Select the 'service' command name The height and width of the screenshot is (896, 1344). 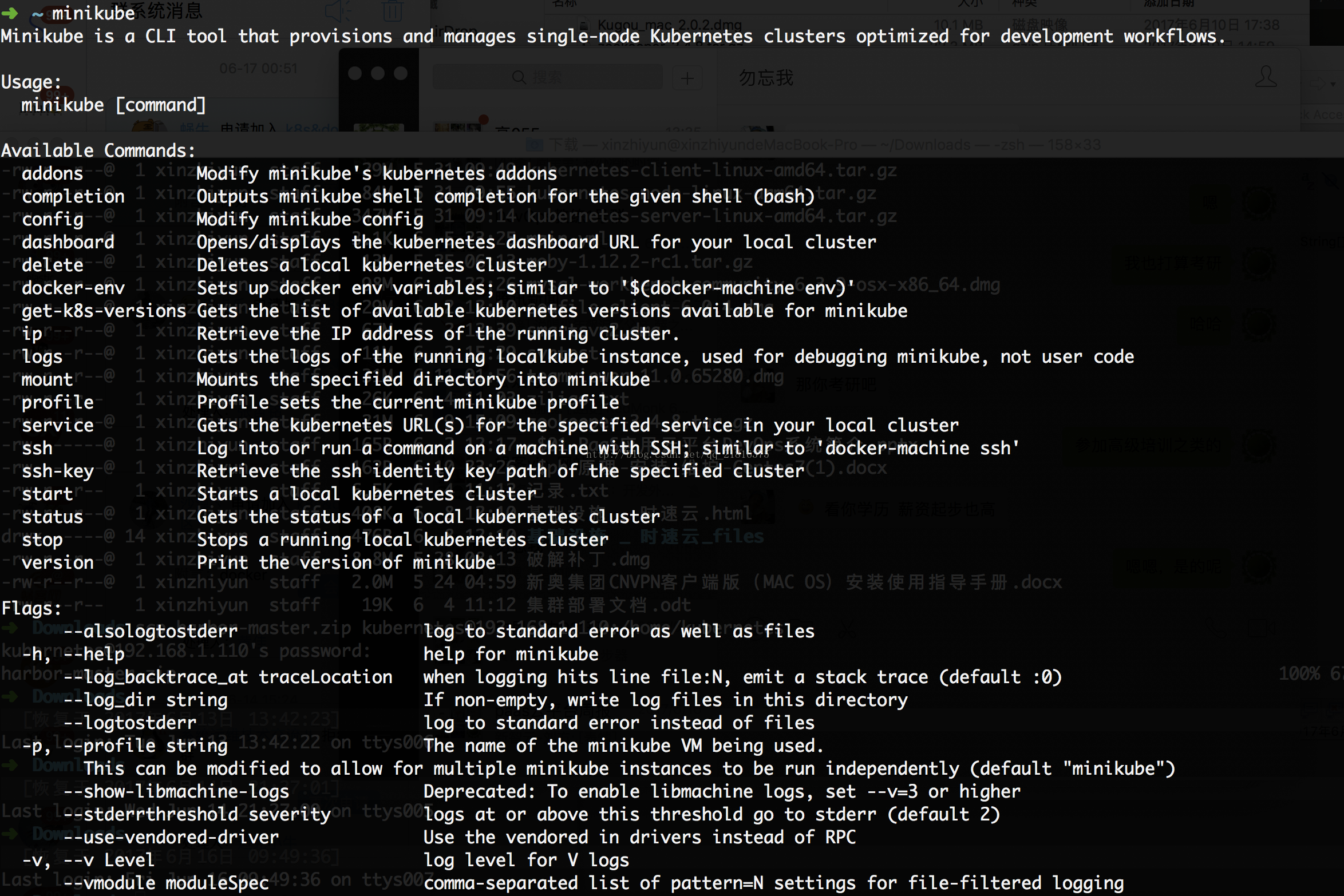pos(57,425)
